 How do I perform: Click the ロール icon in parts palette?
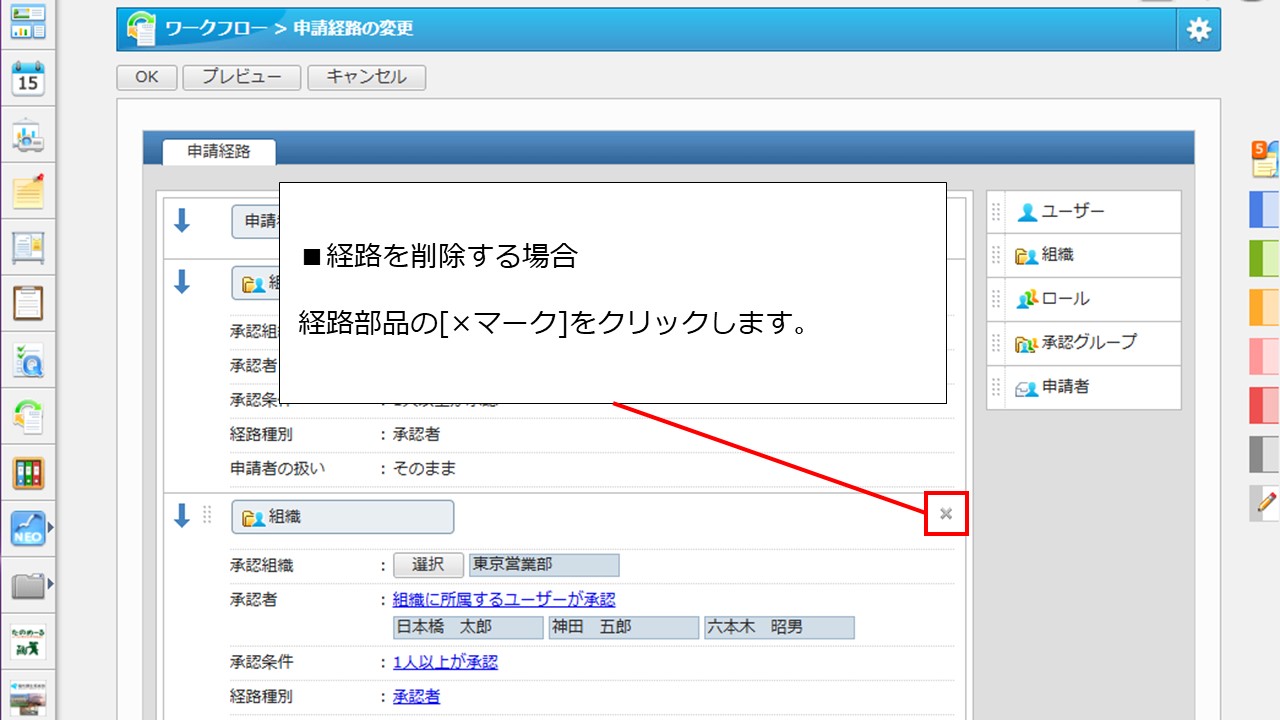coord(1027,299)
